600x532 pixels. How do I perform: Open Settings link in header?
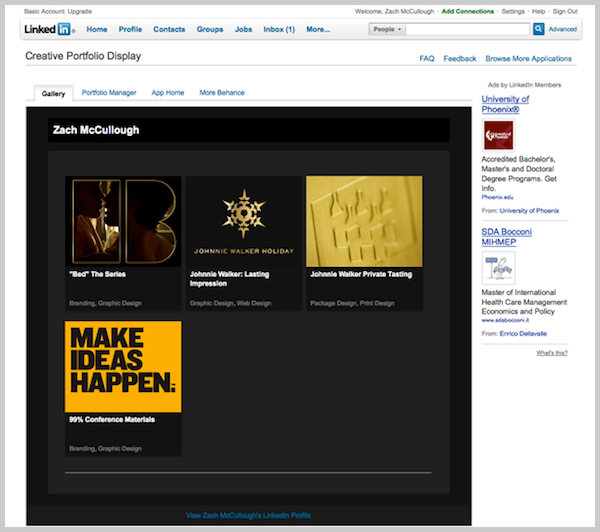(x=513, y=11)
